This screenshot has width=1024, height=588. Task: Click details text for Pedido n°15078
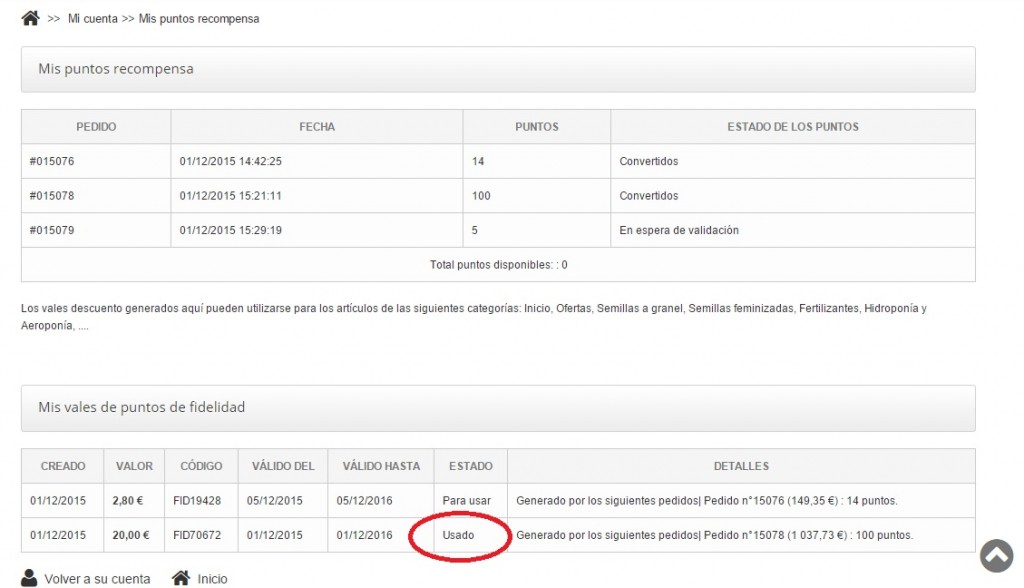(x=714, y=535)
